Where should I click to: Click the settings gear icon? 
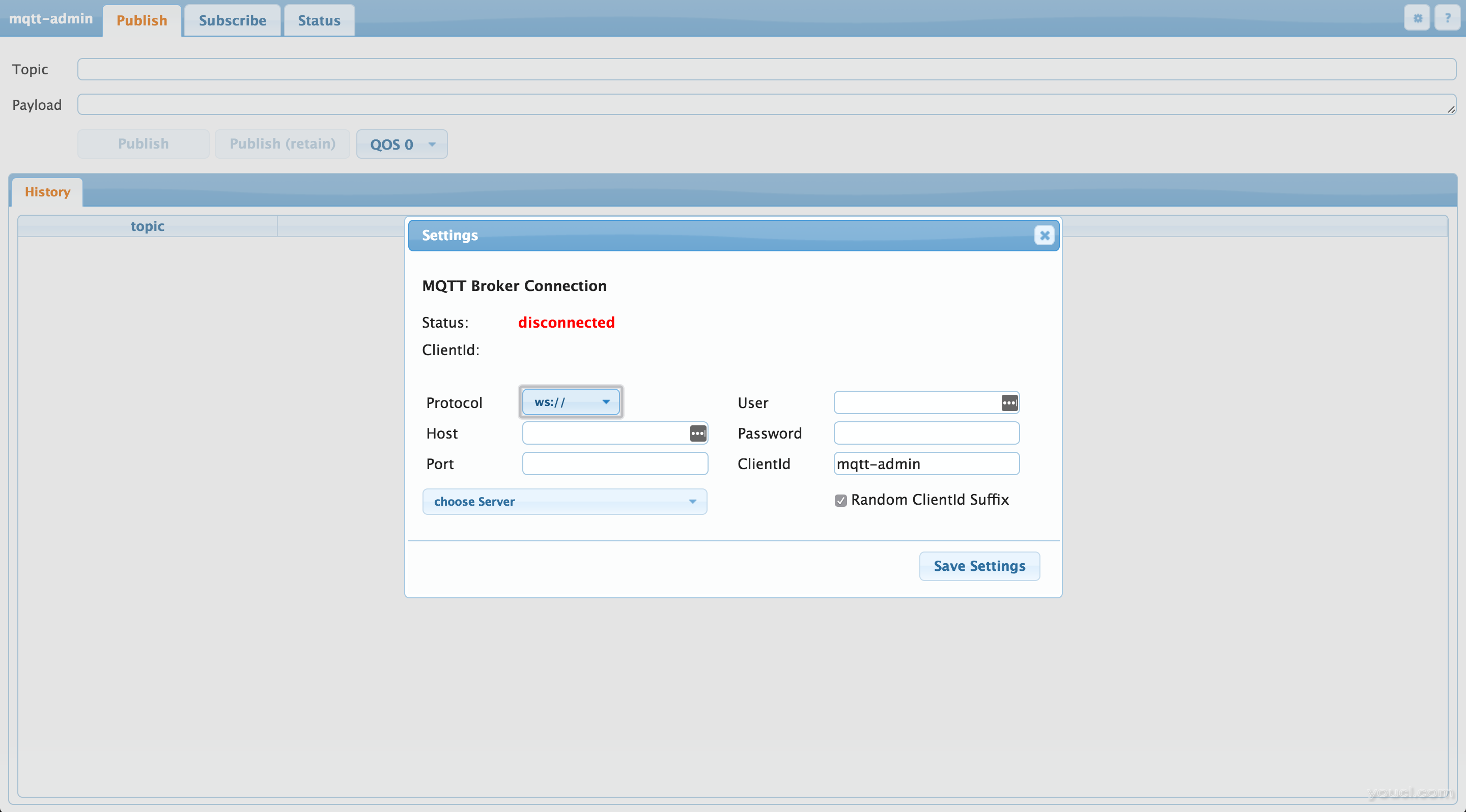(1418, 18)
